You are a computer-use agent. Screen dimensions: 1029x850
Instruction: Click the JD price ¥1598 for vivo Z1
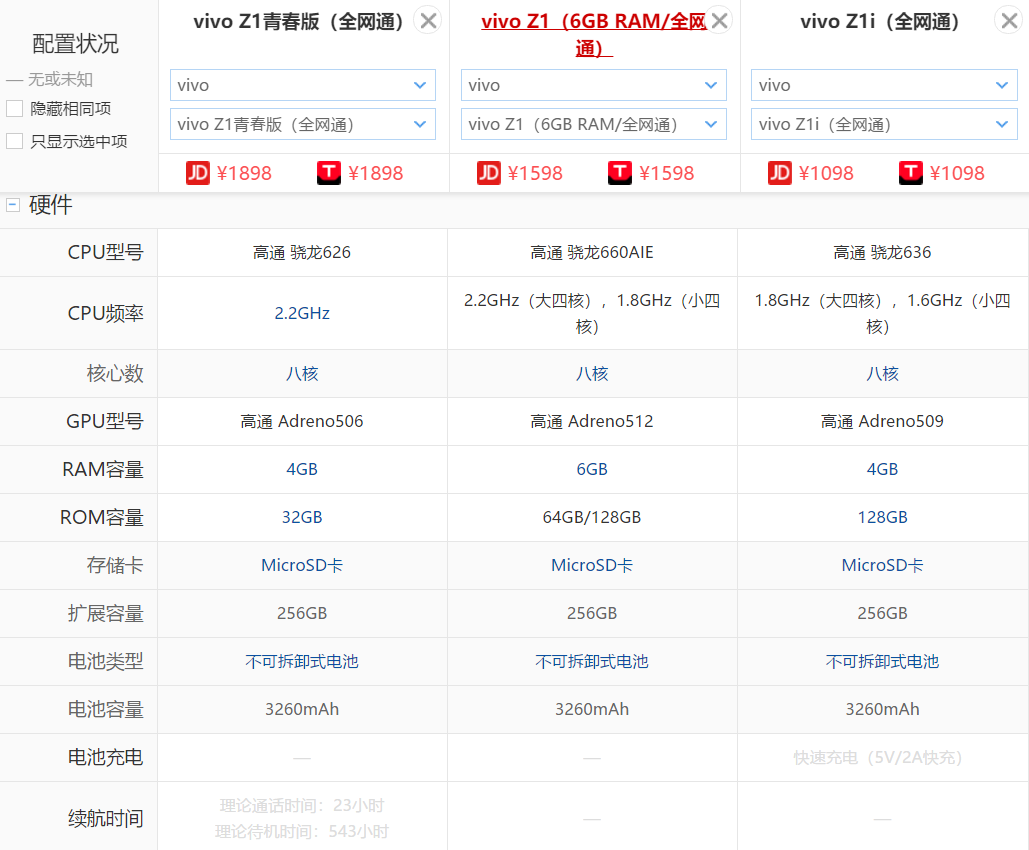(537, 173)
